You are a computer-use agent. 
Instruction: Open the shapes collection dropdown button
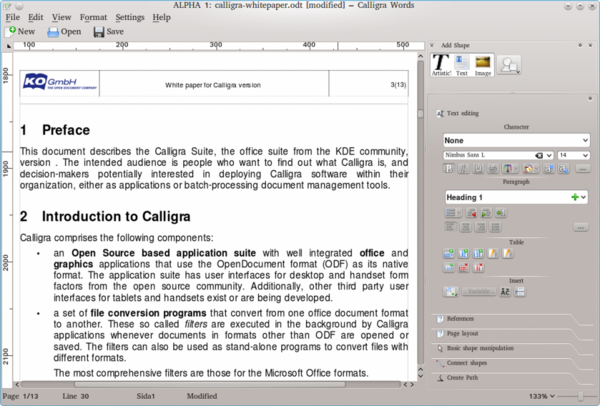[509, 65]
